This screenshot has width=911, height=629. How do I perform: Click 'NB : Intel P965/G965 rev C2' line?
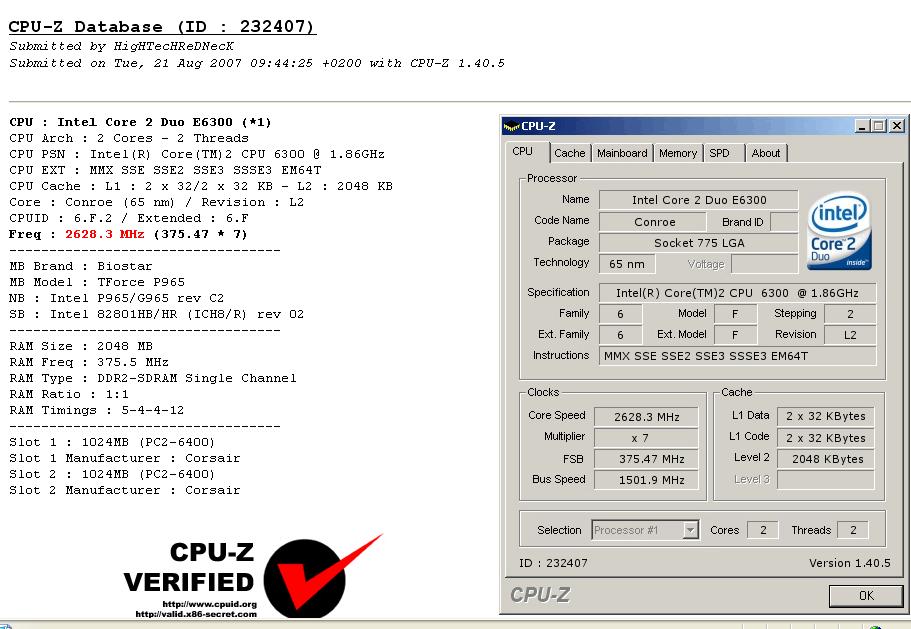[117, 298]
